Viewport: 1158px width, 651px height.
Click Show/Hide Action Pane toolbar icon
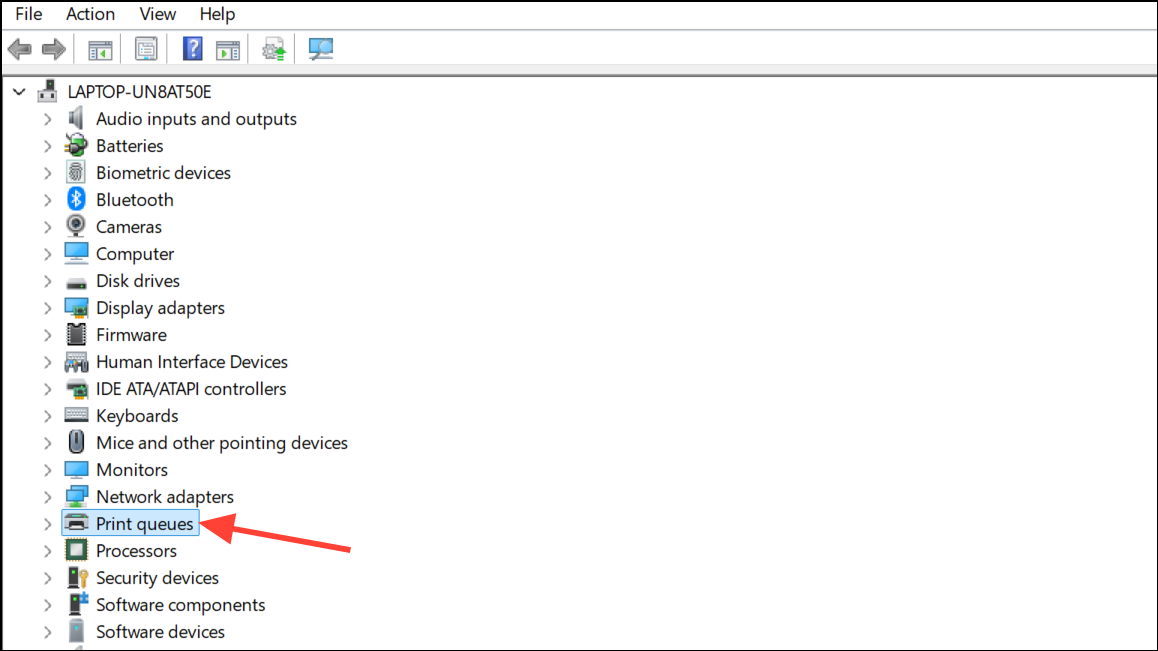click(x=227, y=50)
